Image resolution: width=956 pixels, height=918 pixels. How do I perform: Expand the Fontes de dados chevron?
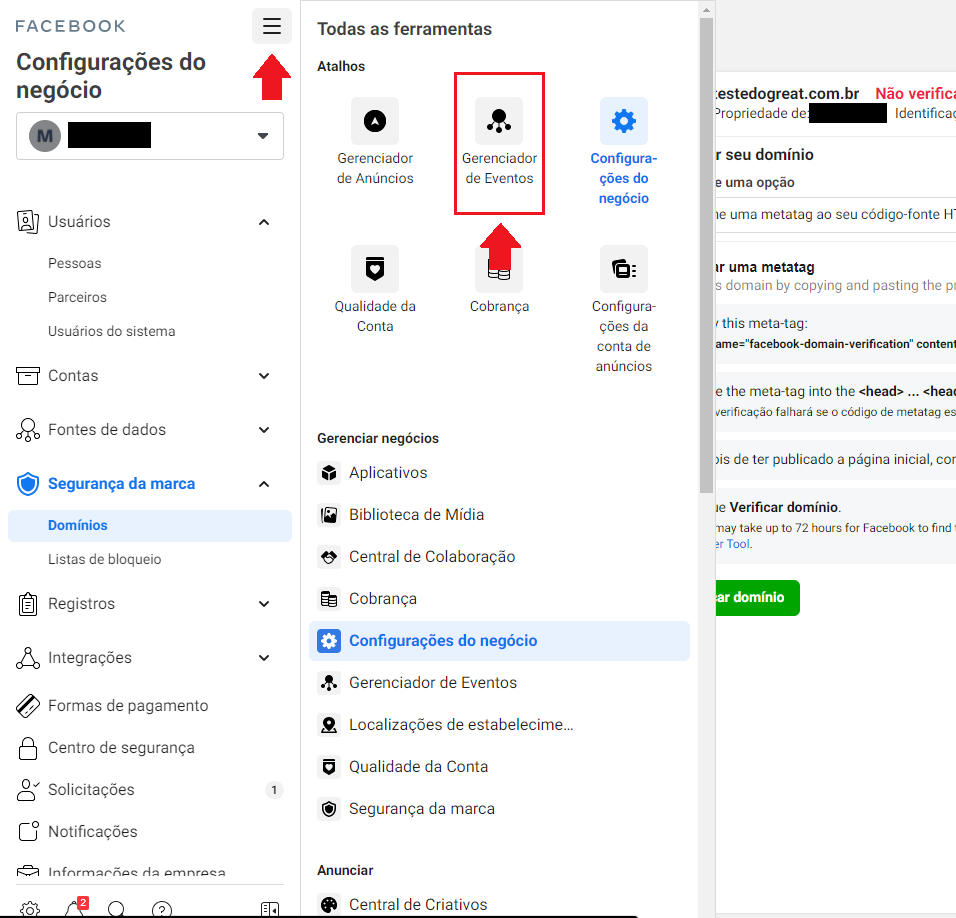264,430
